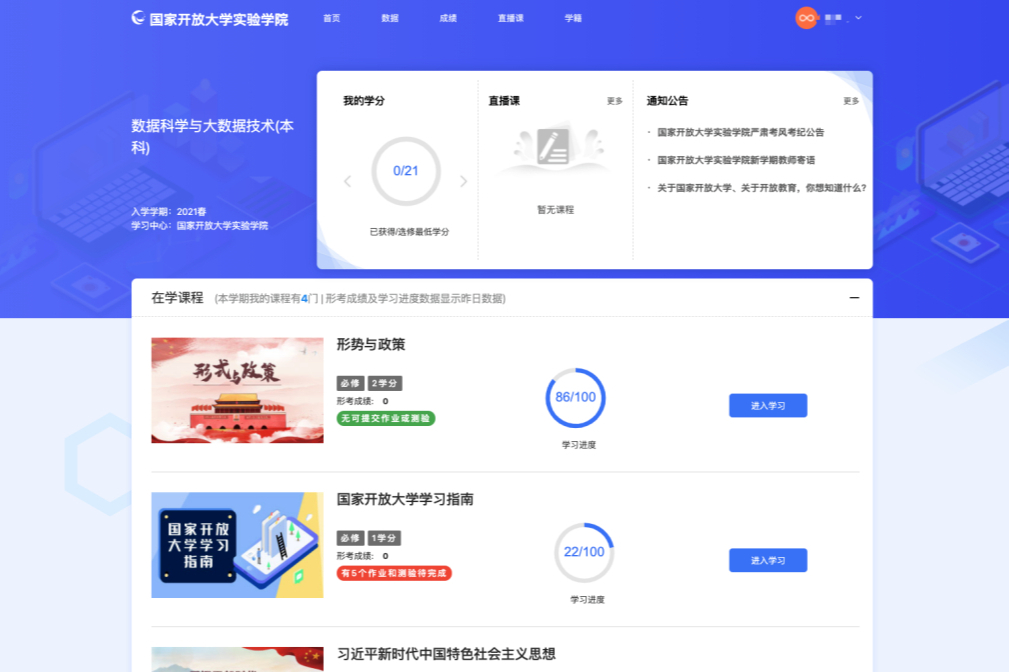The image size is (1009, 672).
Task: Click the 22/100 learning progress ring
Action: pos(584,552)
